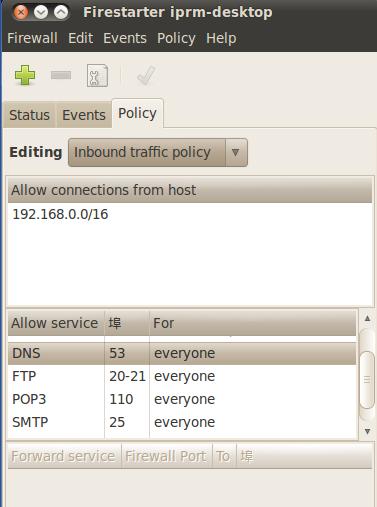Open the Inbound traffic policy dropdown
This screenshot has width=377, height=507.
tap(158, 152)
